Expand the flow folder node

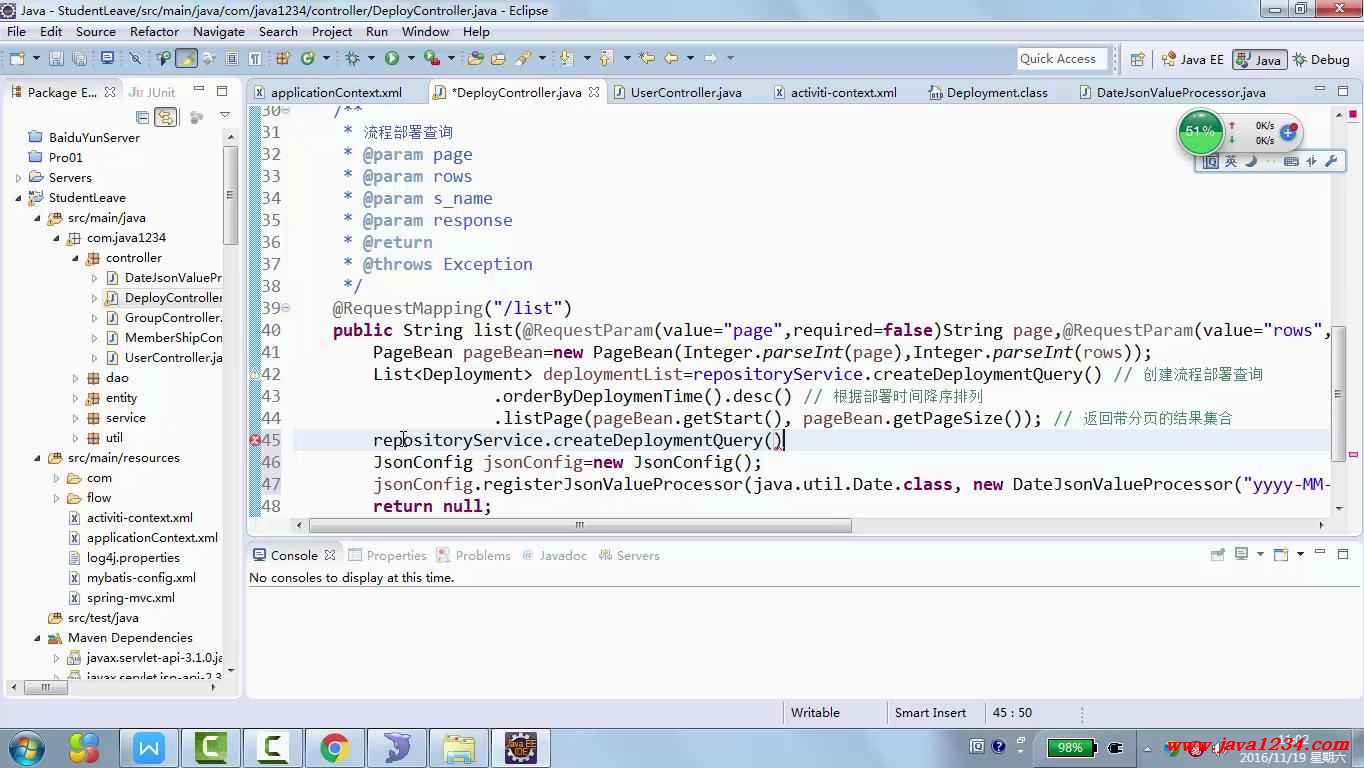(57, 498)
